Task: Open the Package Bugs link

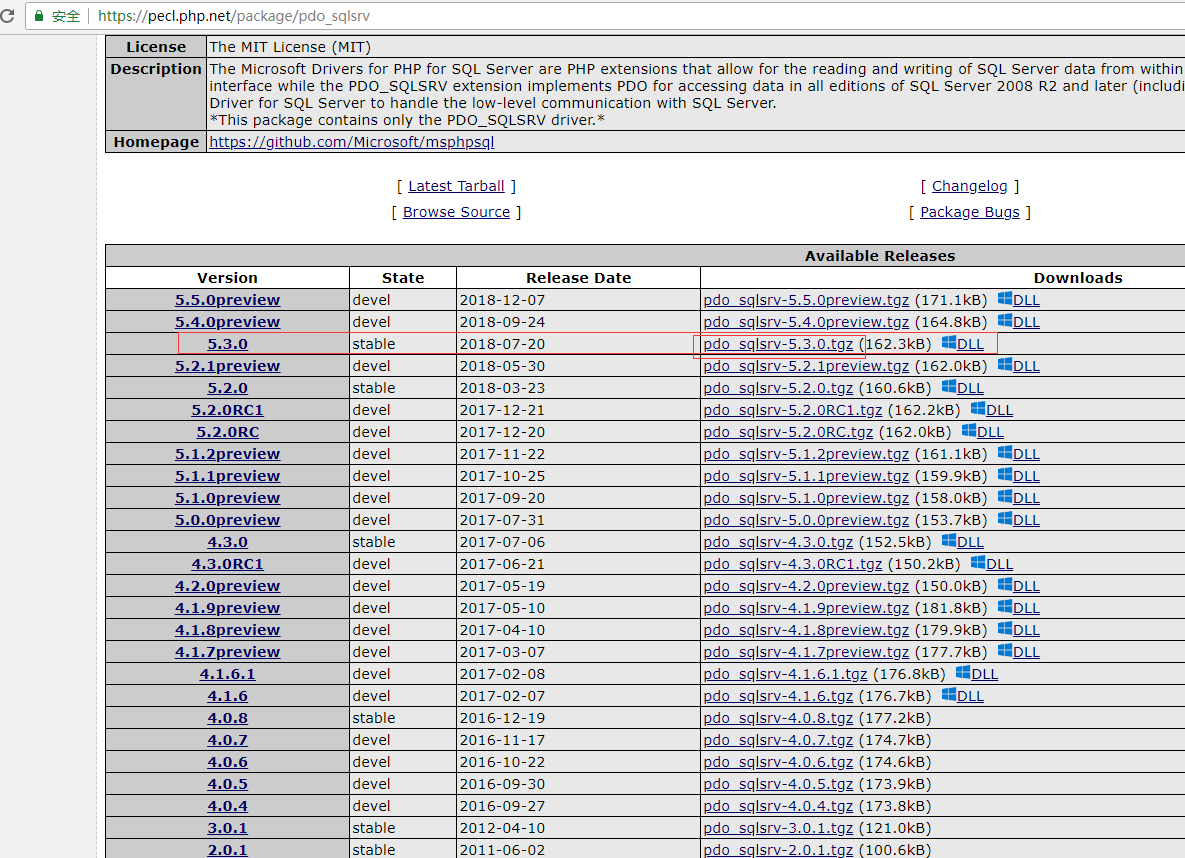Action: (x=969, y=212)
